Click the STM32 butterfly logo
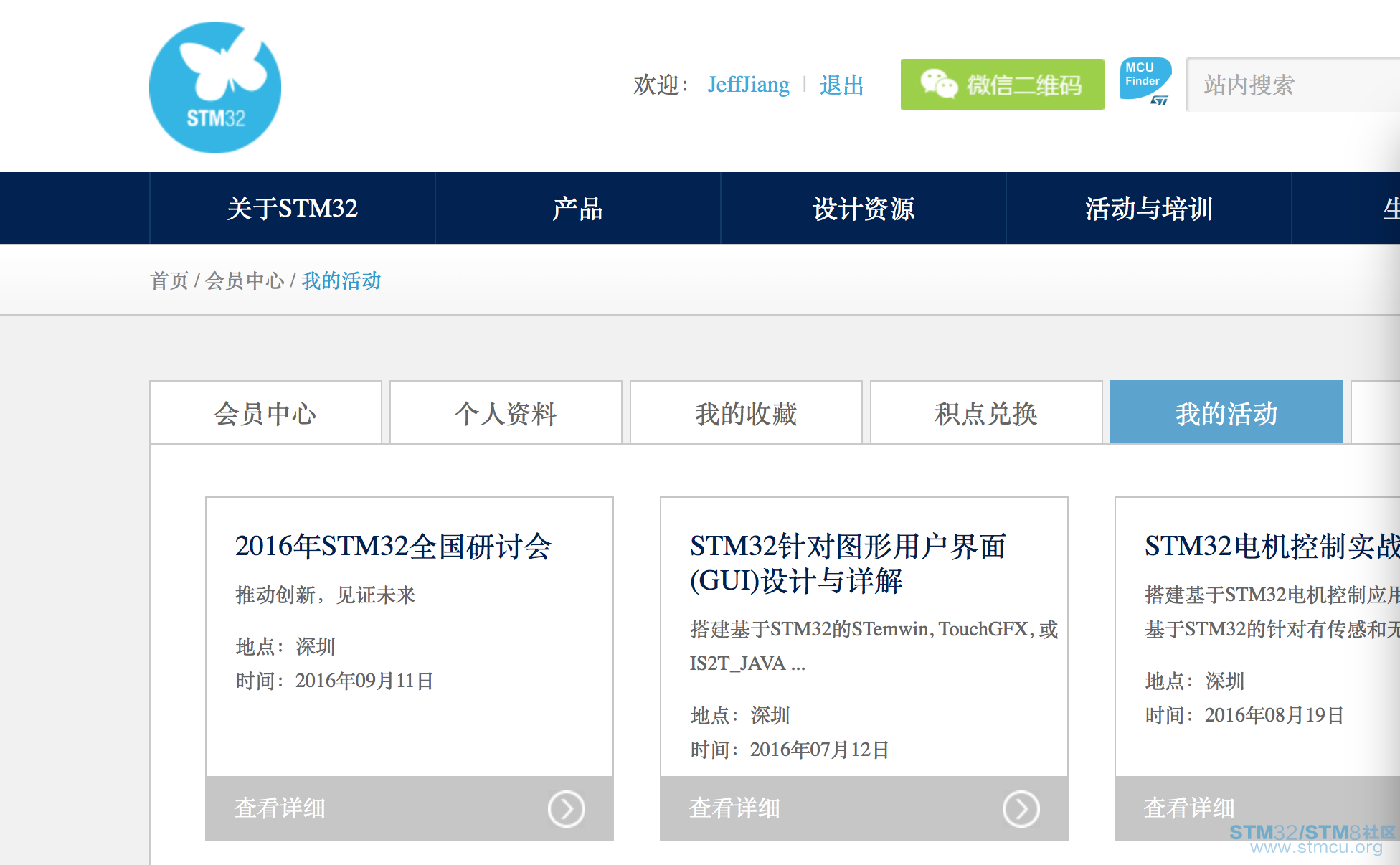Image resolution: width=1400 pixels, height=865 pixels. click(215, 87)
